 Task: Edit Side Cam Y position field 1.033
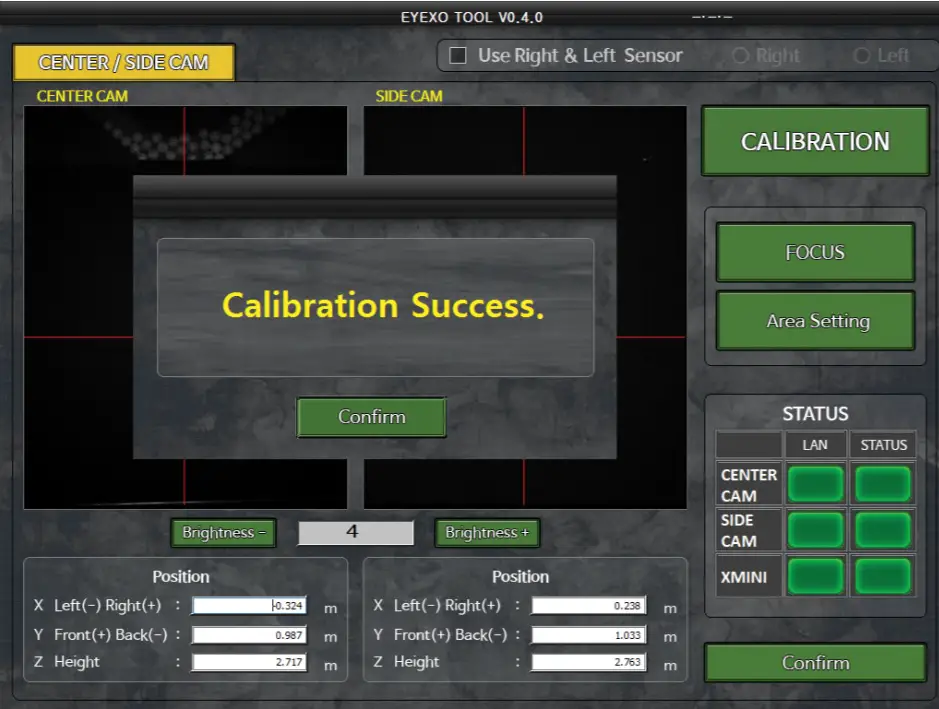589,635
